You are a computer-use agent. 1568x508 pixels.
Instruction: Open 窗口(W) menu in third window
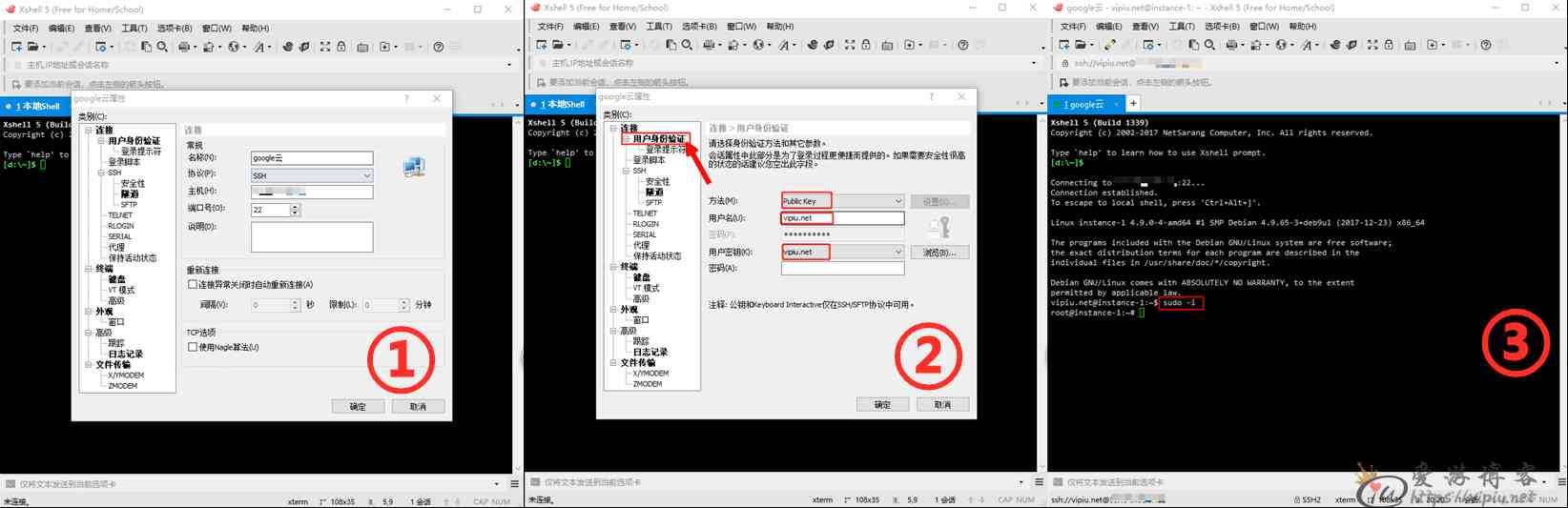pos(1265,27)
